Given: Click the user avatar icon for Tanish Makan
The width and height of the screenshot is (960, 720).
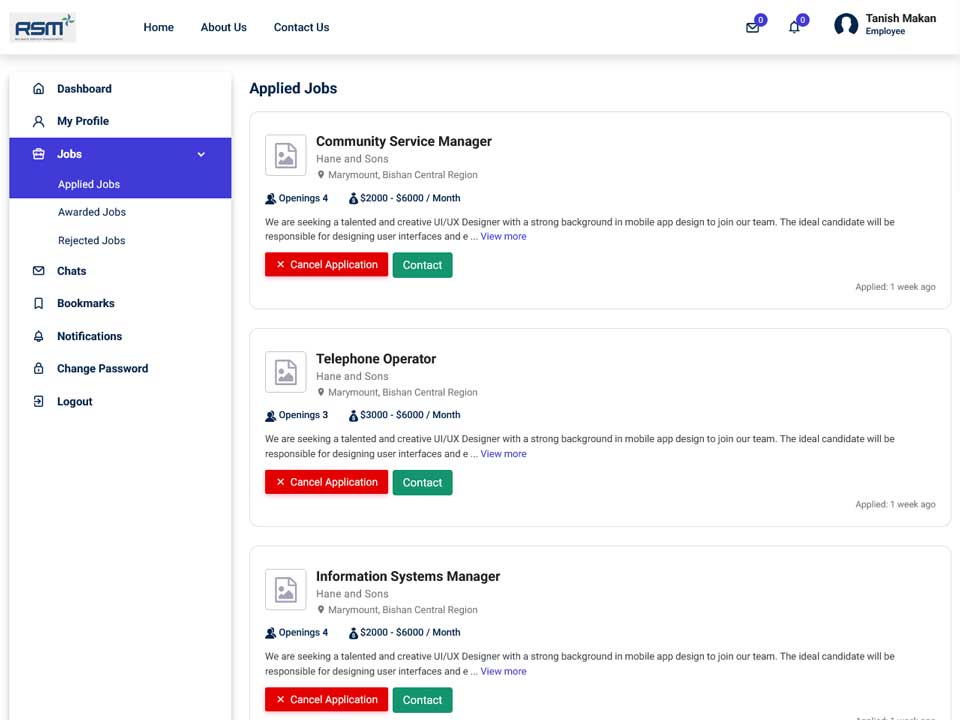Looking at the screenshot, I should click(x=846, y=24).
